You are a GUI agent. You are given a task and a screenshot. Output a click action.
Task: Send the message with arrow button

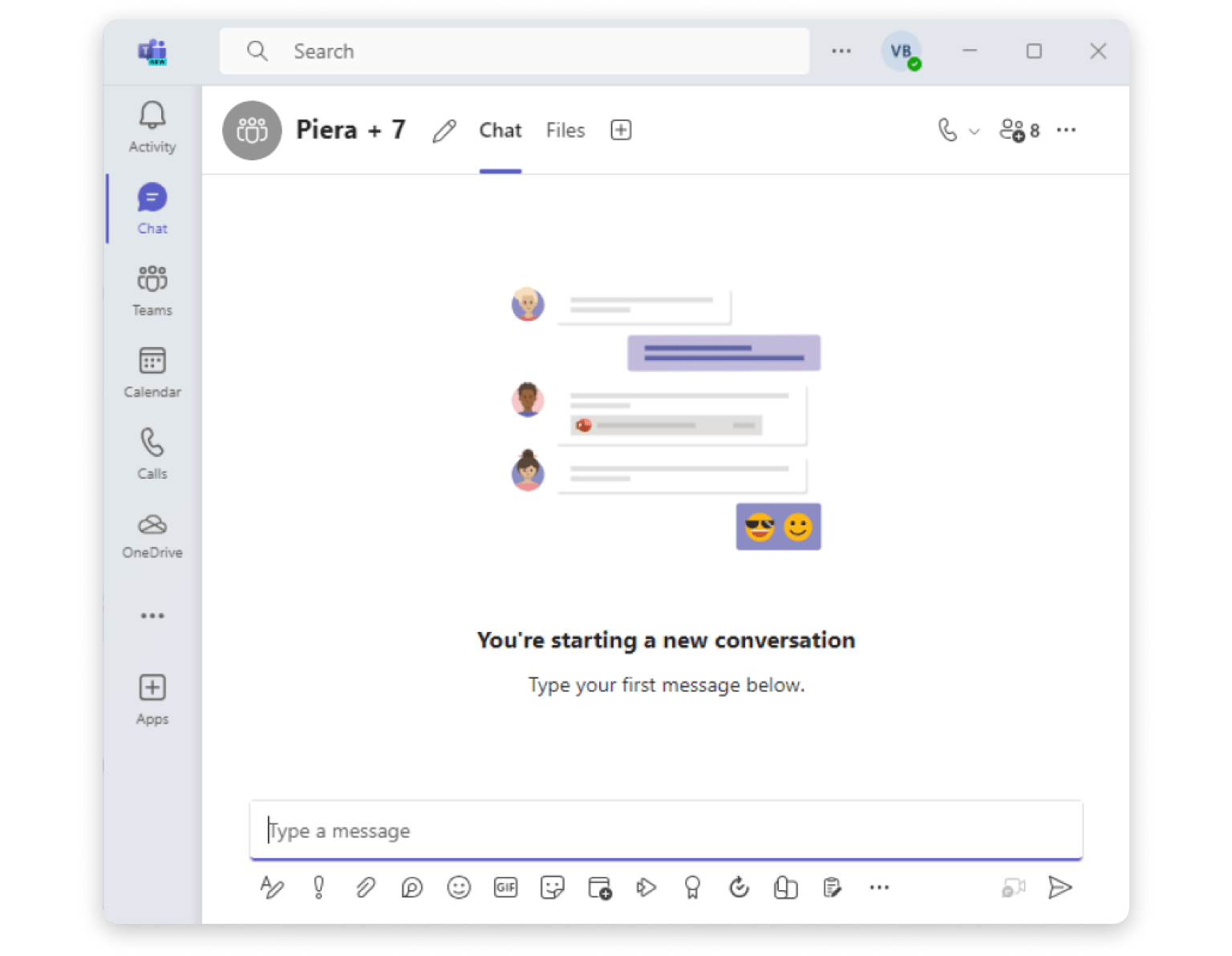point(1060,887)
